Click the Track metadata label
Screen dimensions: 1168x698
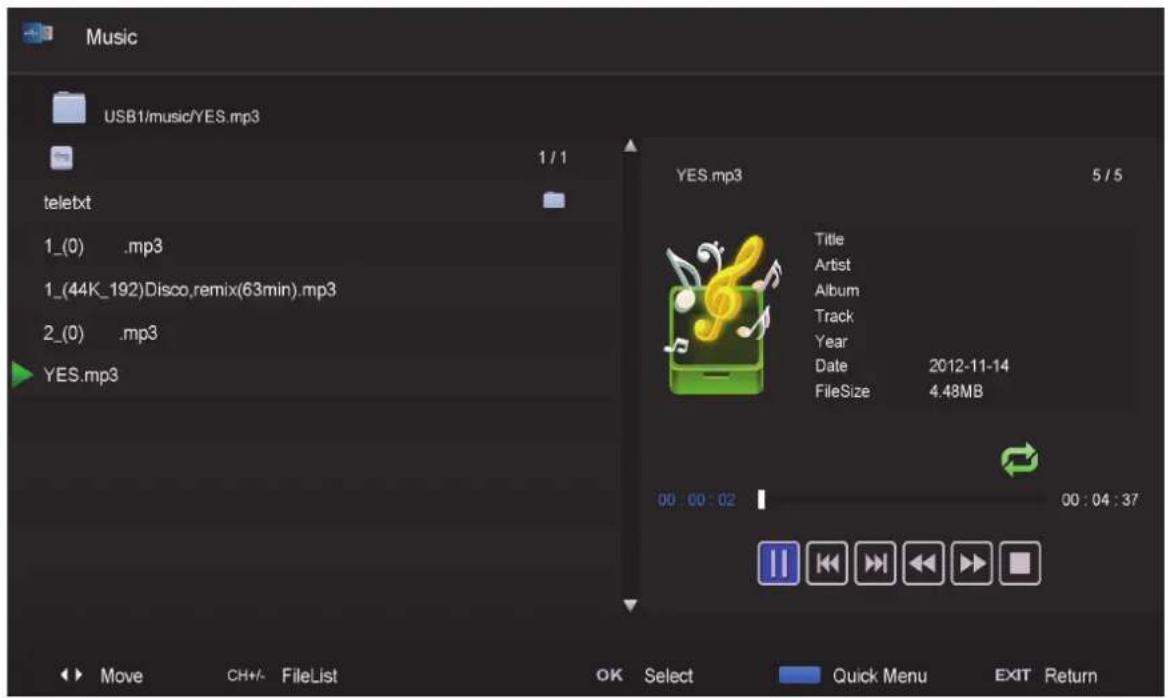pos(834,316)
